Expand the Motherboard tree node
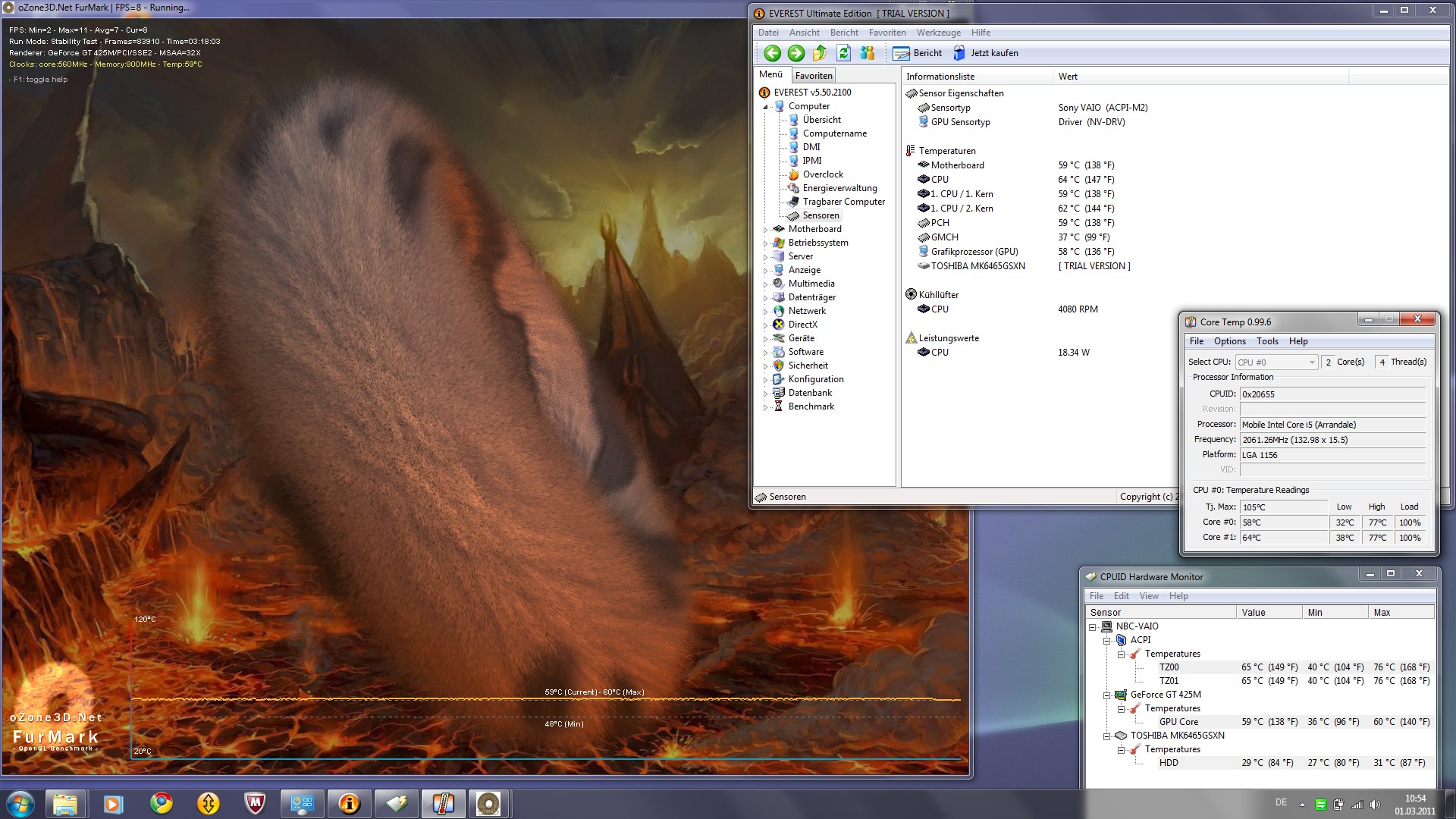1456x819 pixels. [x=765, y=230]
